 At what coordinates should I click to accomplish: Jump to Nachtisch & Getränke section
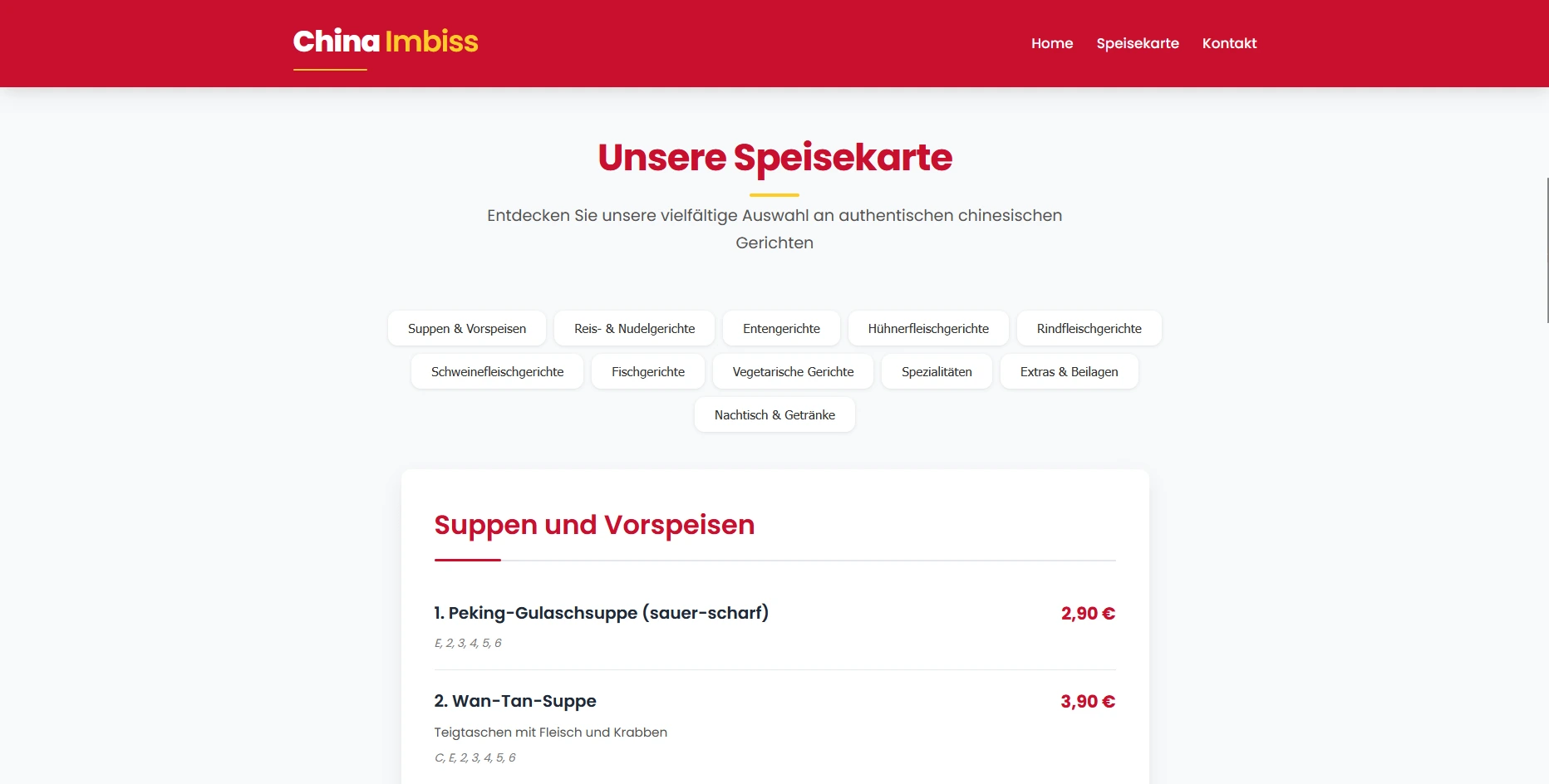[x=774, y=414]
